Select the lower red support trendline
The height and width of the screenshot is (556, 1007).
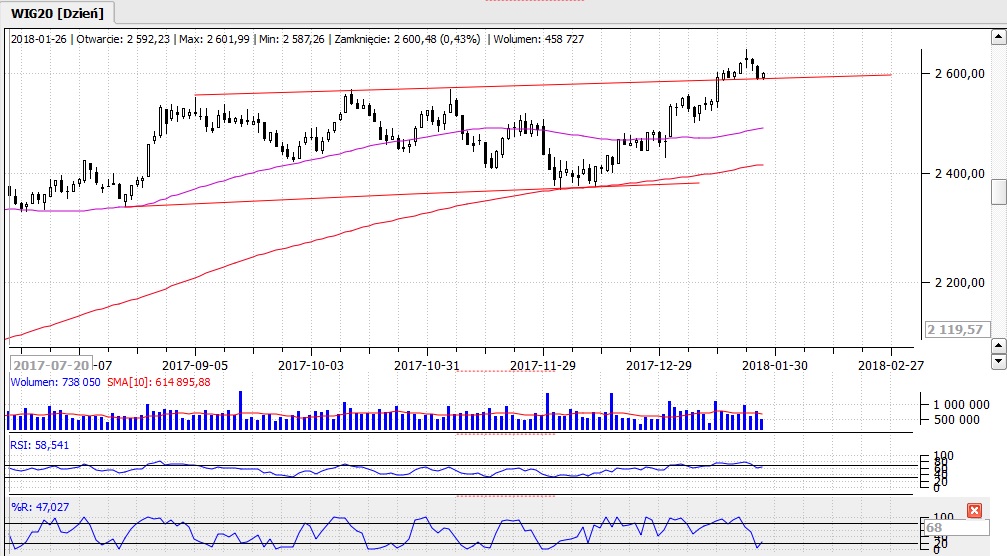pyautogui.click(x=400, y=195)
